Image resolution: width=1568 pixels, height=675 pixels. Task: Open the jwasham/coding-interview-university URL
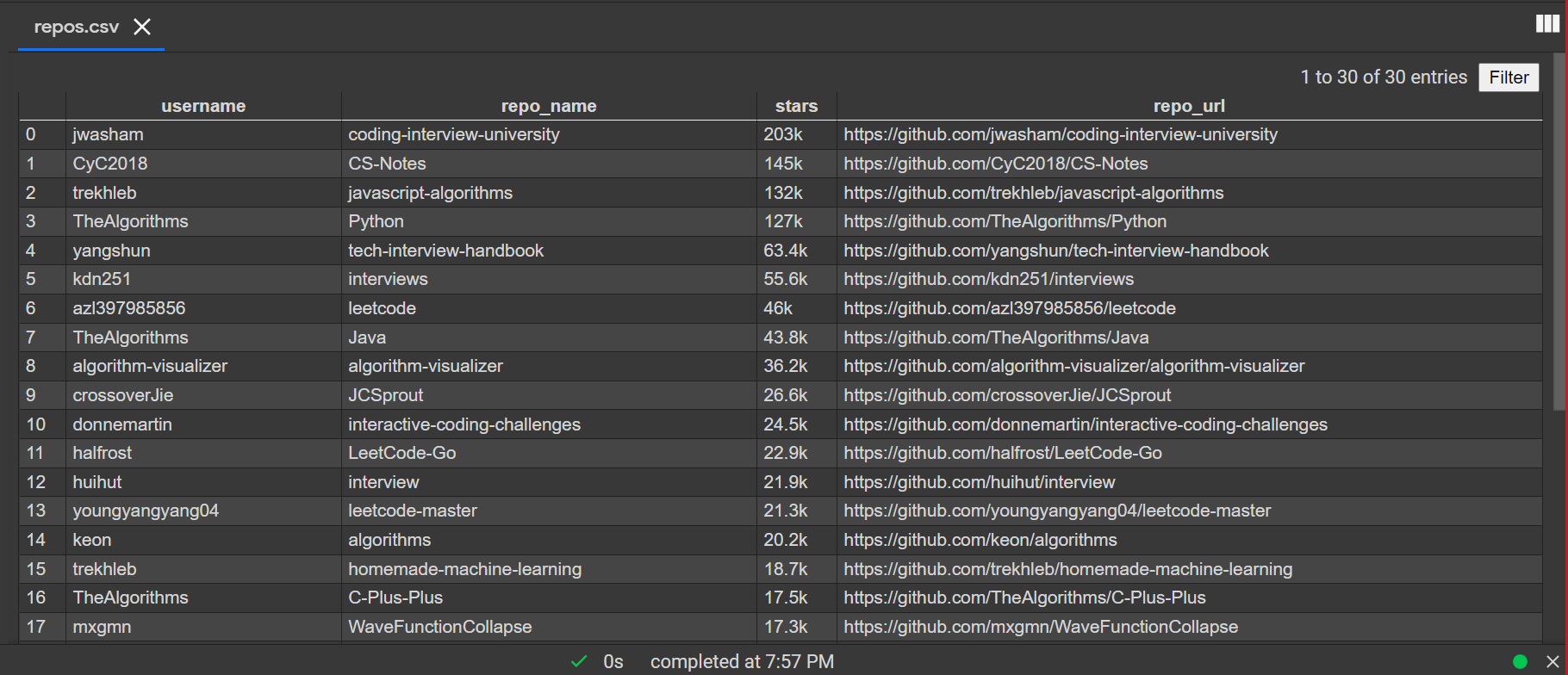pyautogui.click(x=1061, y=134)
